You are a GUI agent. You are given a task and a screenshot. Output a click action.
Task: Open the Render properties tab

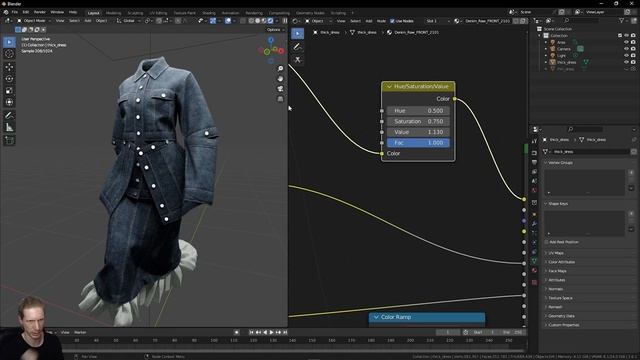[x=534, y=153]
